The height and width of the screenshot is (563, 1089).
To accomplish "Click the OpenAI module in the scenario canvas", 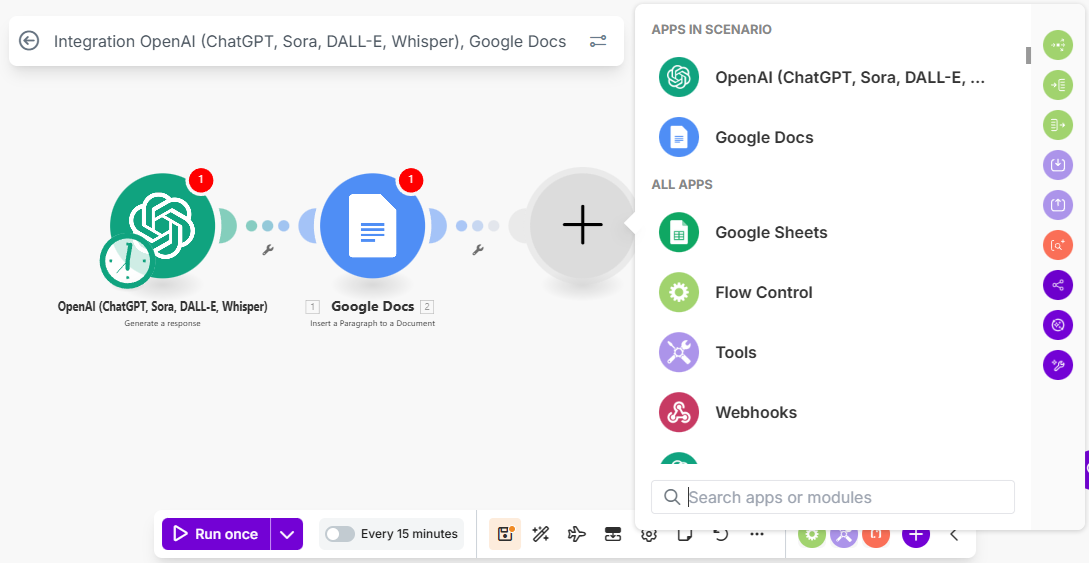I will (x=163, y=223).
